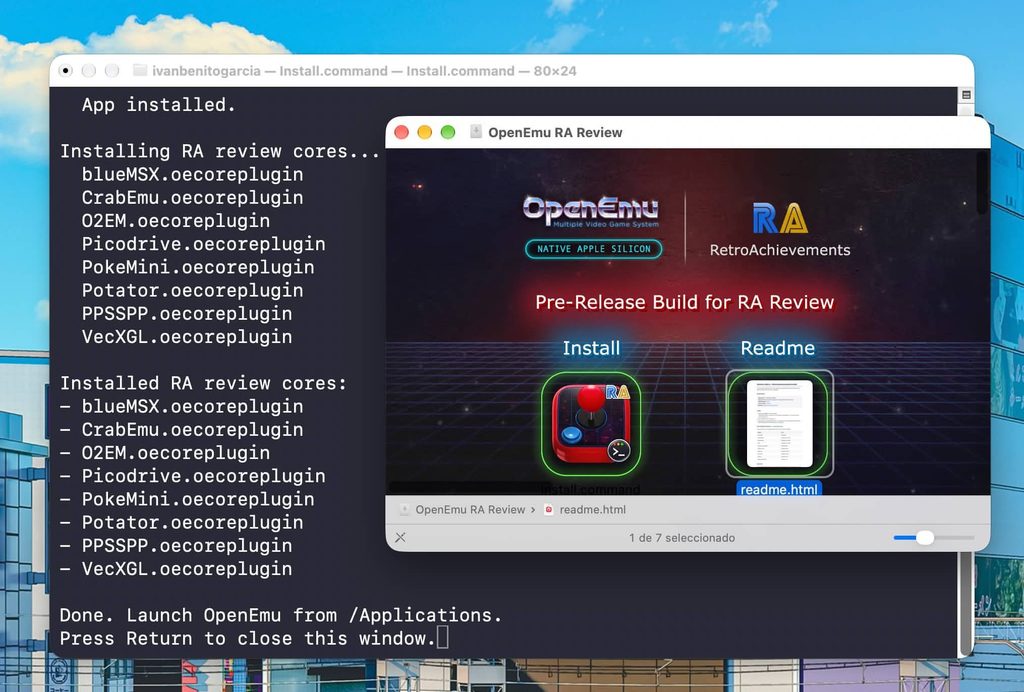Open the Install.command joystick icon
The height and width of the screenshot is (692, 1024).
(591, 424)
